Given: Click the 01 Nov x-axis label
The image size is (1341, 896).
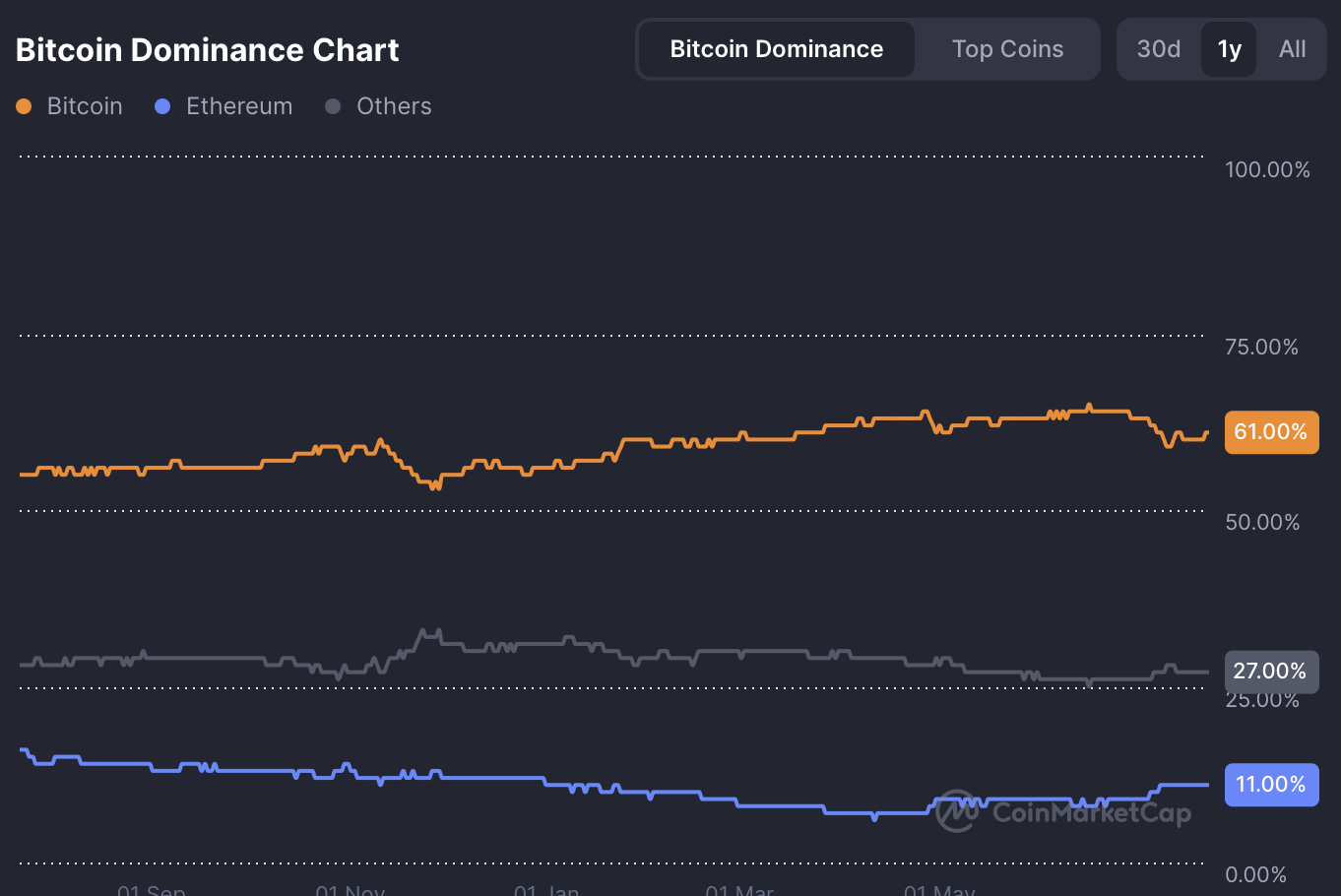Looking at the screenshot, I should coord(351,889).
